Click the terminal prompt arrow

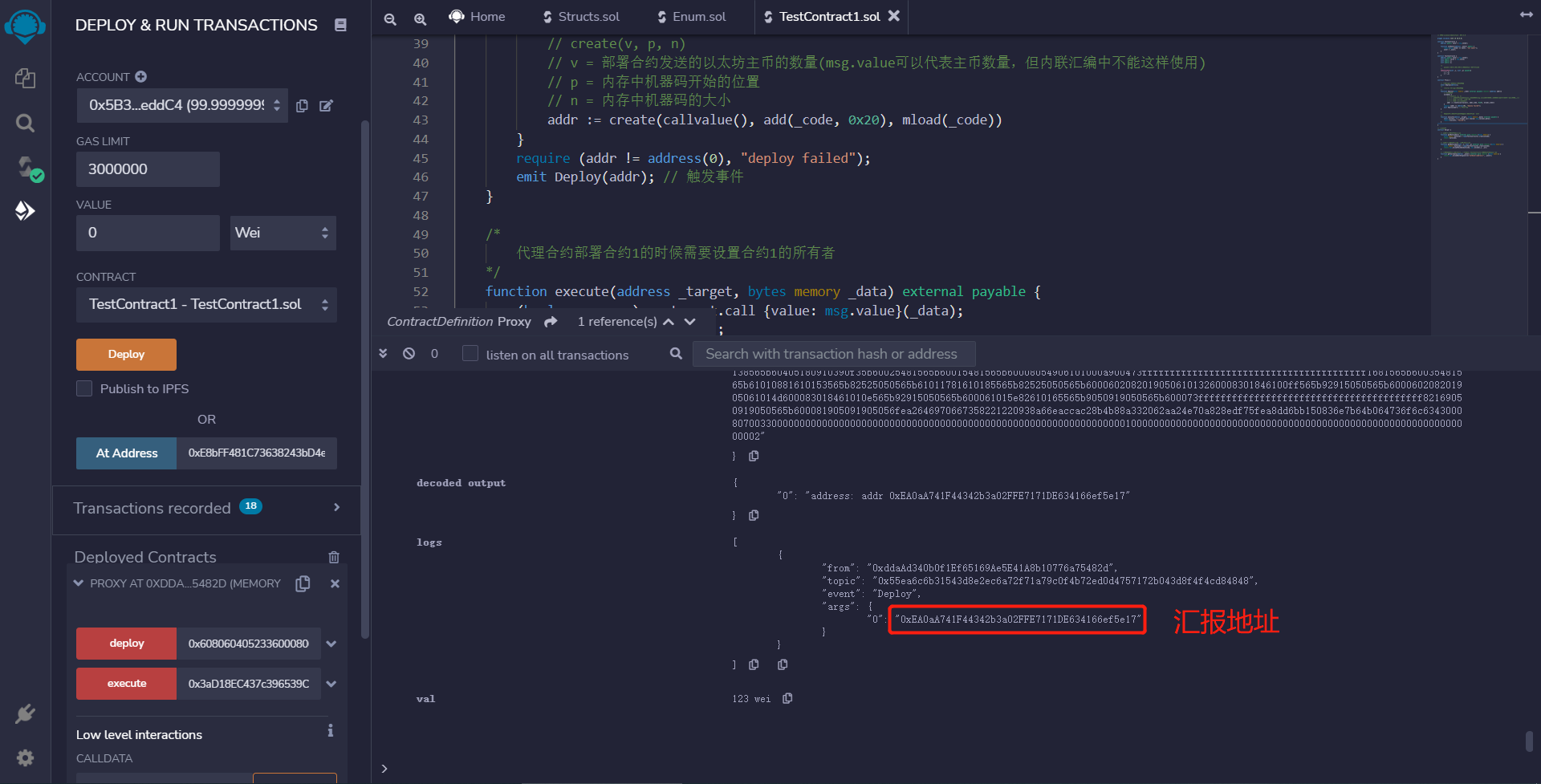[384, 769]
